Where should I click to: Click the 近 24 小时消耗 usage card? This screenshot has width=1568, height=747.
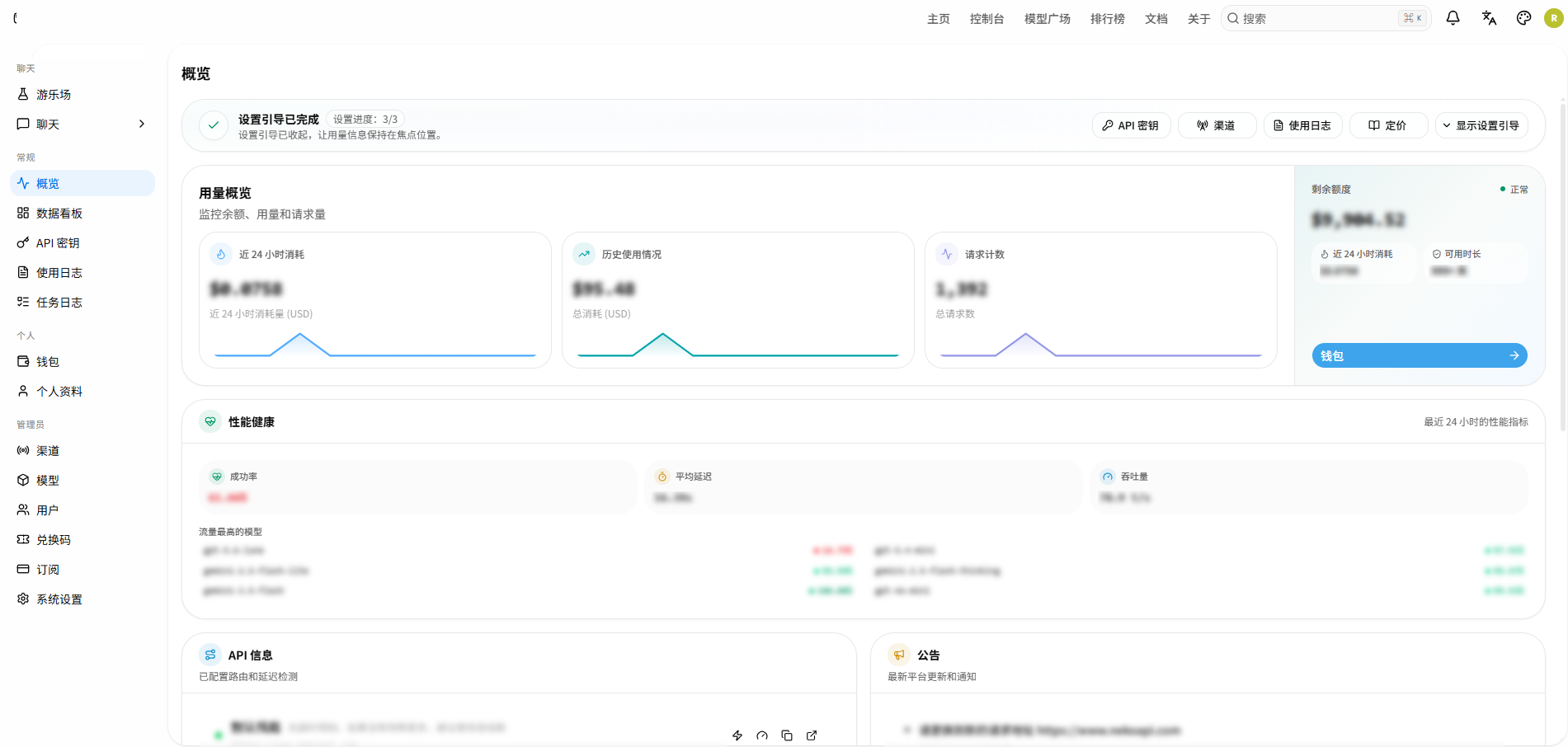pos(375,300)
